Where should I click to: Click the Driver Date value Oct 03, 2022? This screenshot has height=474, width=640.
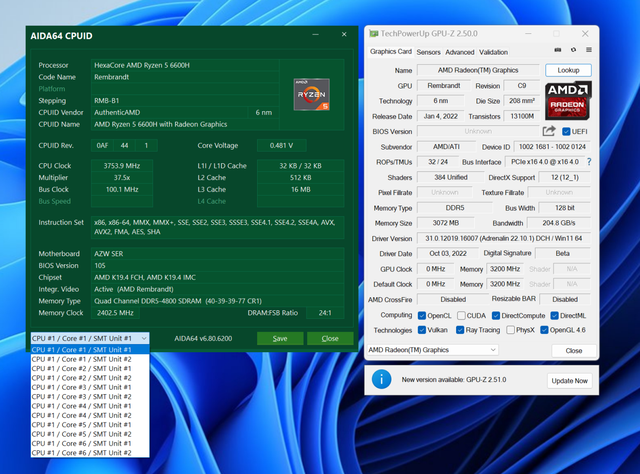[x=448, y=254]
